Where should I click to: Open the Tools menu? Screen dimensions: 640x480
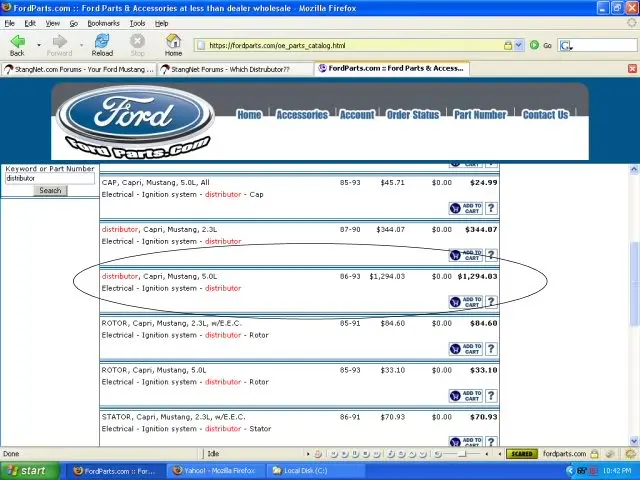[137, 23]
